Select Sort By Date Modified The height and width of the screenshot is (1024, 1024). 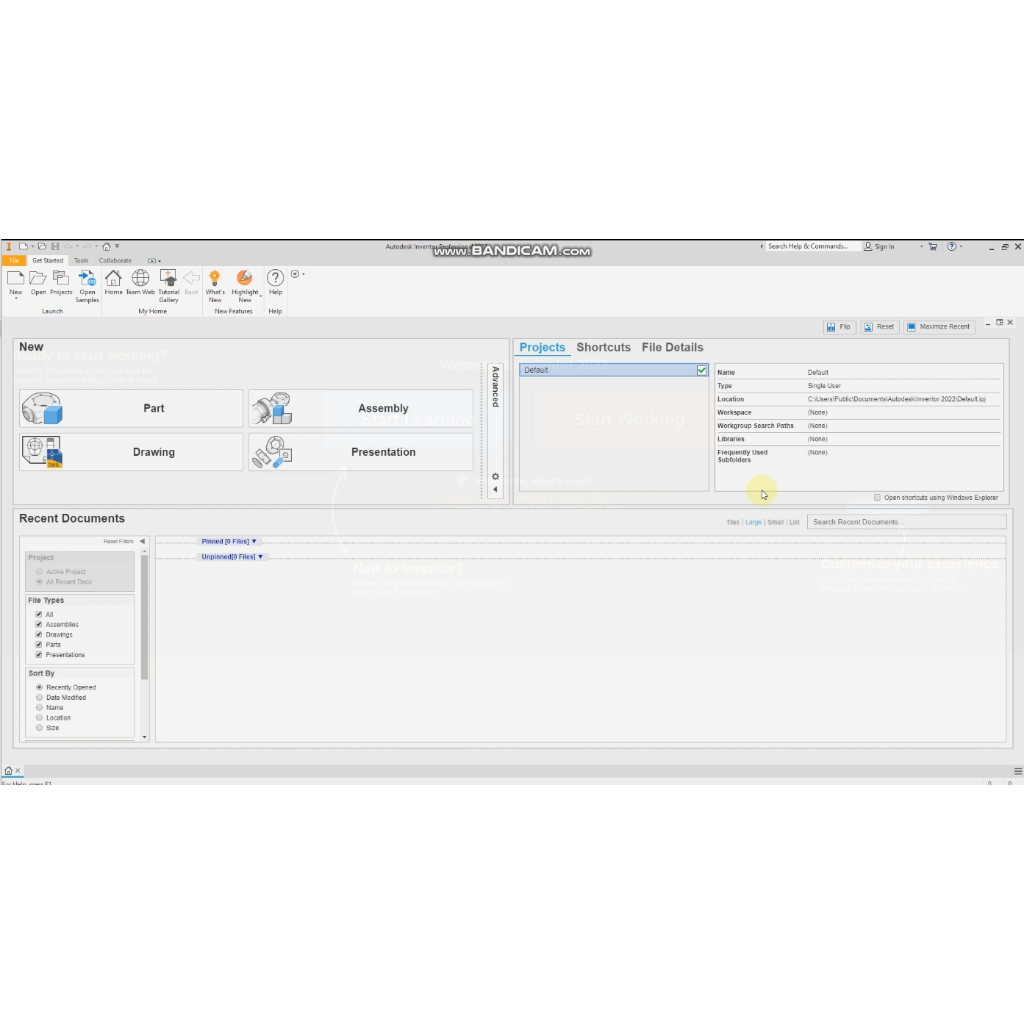[x=39, y=697]
